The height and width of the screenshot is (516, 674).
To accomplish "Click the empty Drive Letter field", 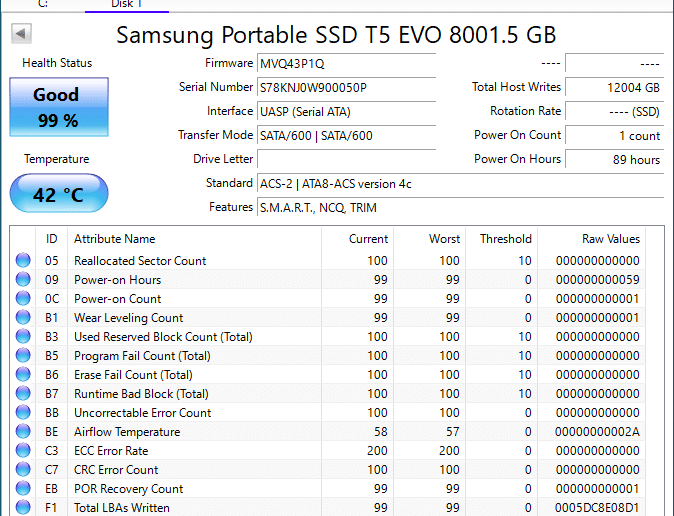I will [346, 160].
